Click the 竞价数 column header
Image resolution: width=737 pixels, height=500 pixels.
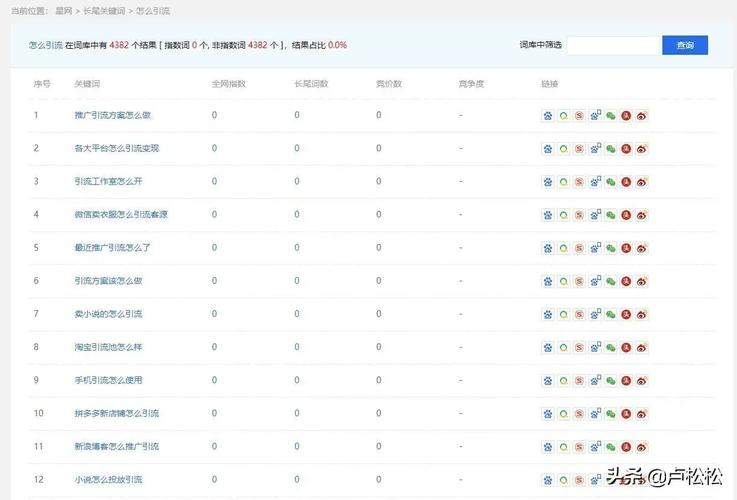(389, 84)
